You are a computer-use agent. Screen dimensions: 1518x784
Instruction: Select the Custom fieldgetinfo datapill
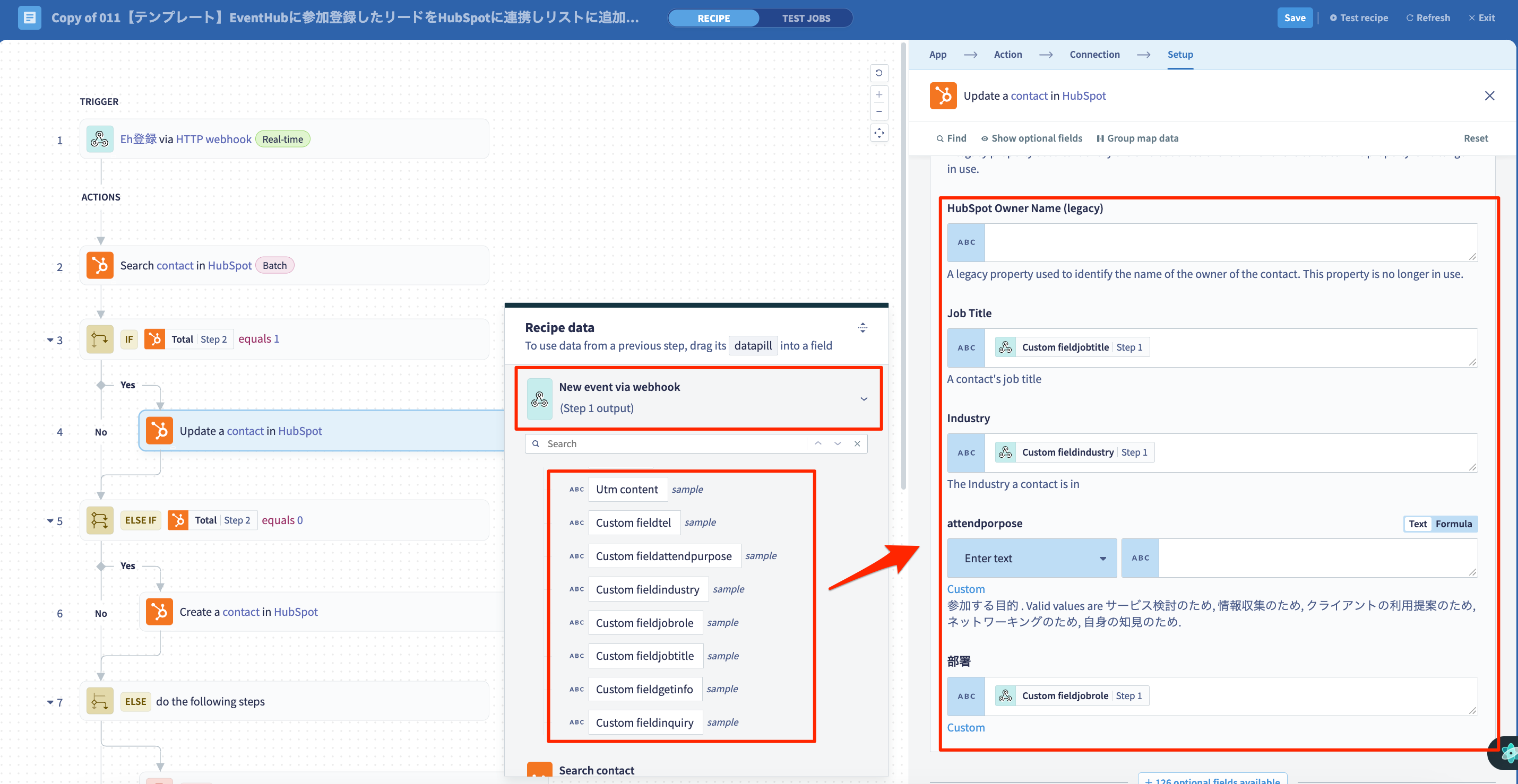[644, 689]
